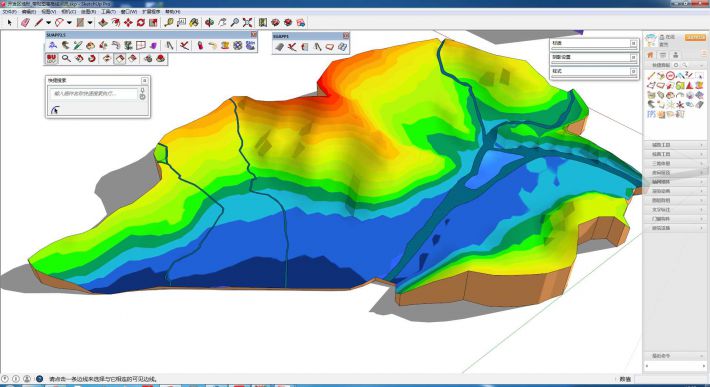Select the magnifier Zoom tool

(235, 22)
